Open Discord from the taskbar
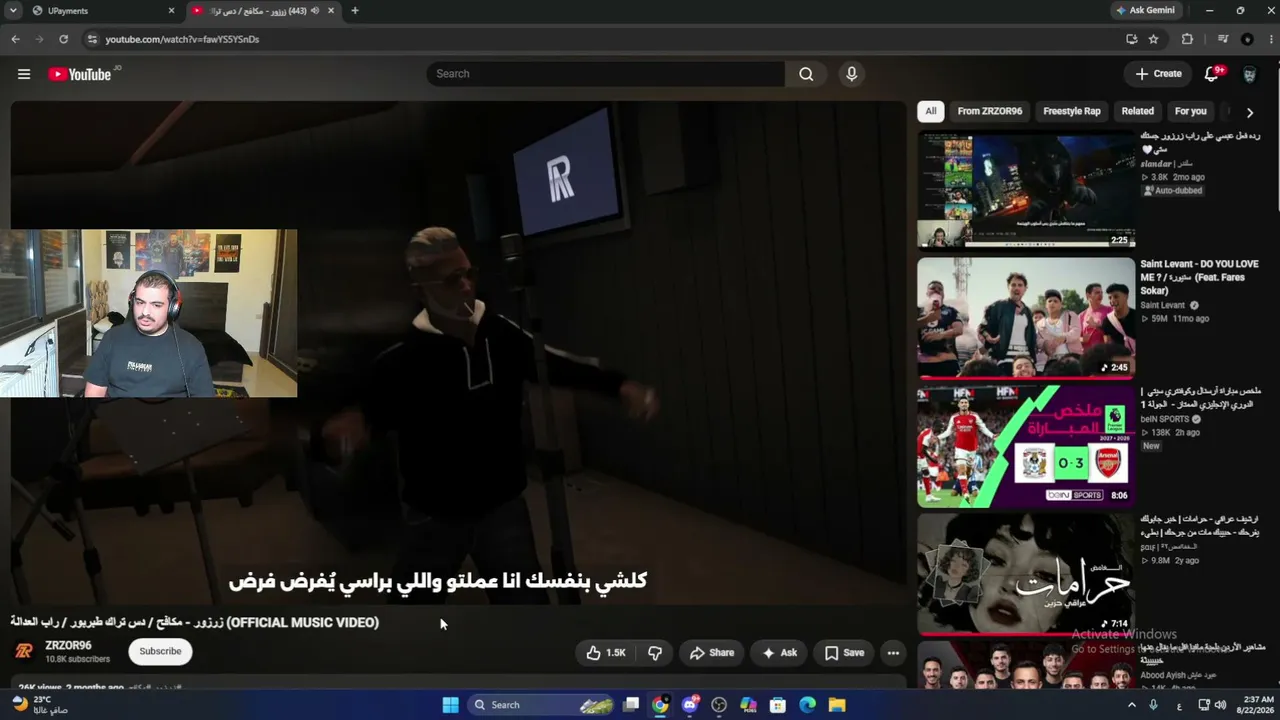 tap(689, 705)
